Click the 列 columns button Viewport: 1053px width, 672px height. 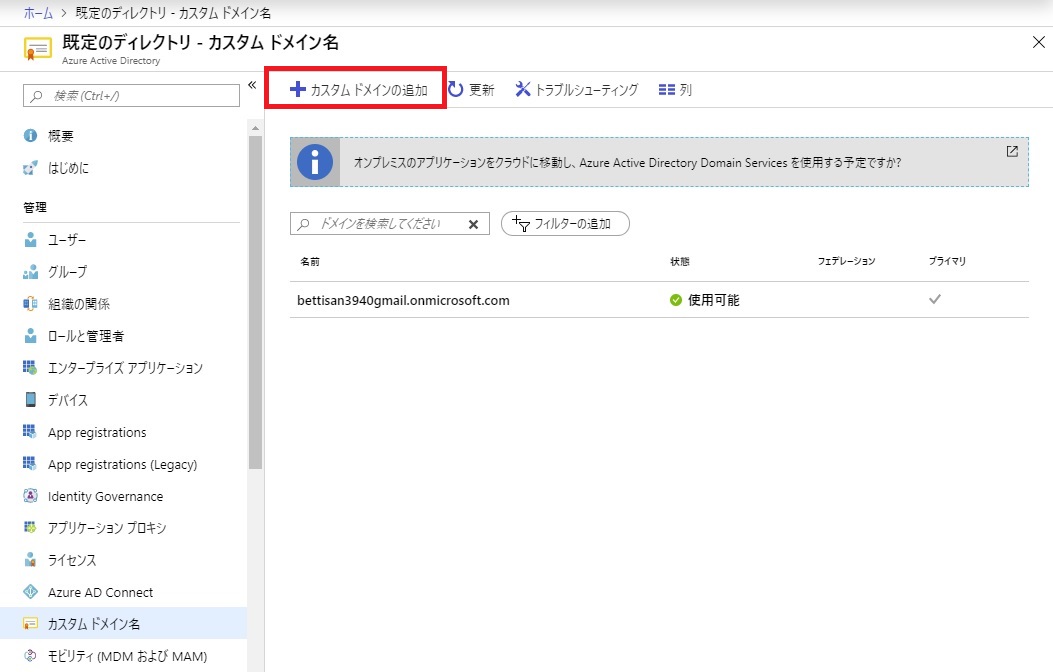point(675,89)
